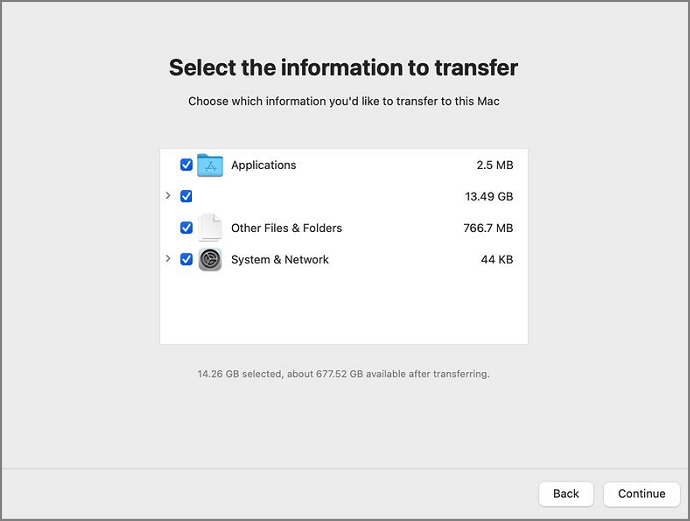Expand the System & Network disclosure arrow

(168, 259)
